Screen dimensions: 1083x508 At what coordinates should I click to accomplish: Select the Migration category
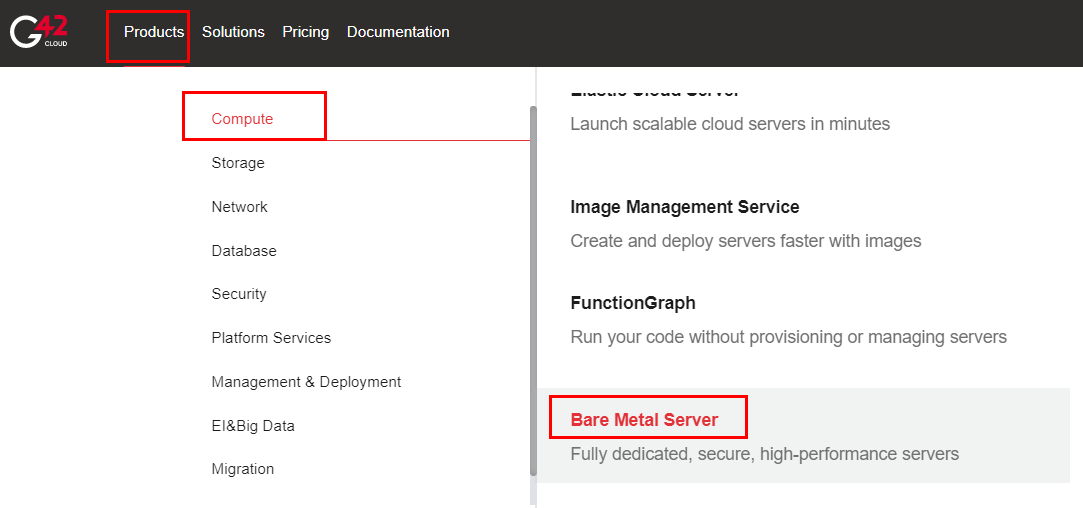pos(243,469)
